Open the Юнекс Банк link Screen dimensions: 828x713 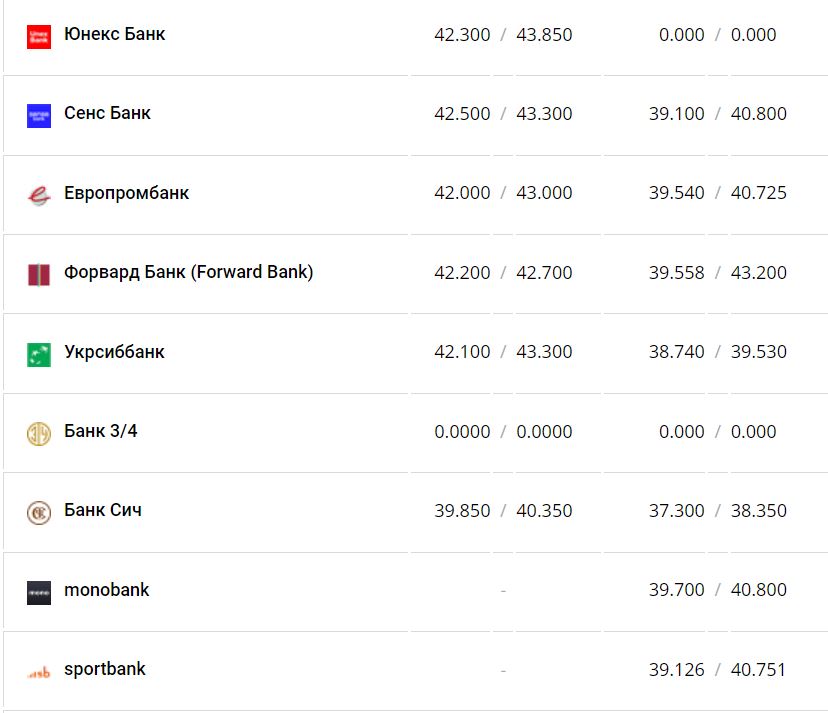click(114, 34)
